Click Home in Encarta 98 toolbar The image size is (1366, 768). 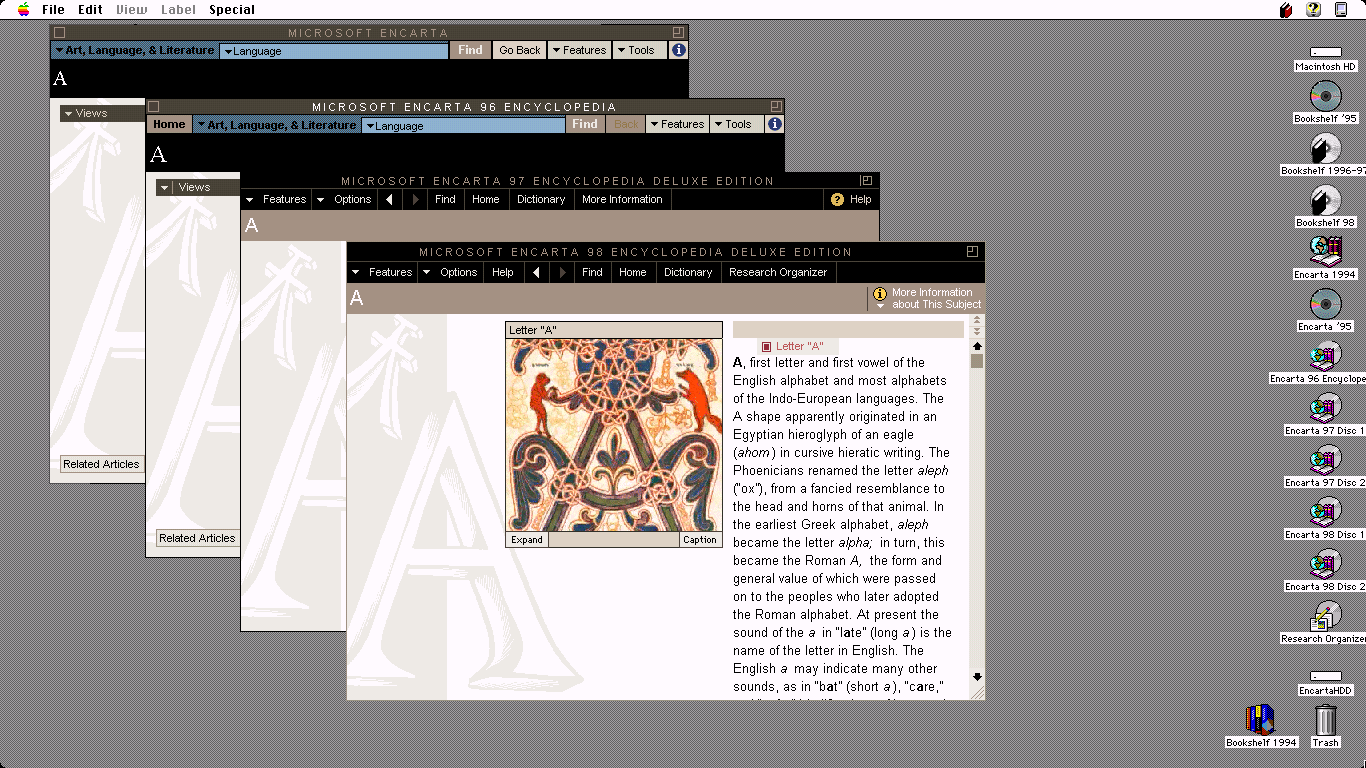point(633,272)
